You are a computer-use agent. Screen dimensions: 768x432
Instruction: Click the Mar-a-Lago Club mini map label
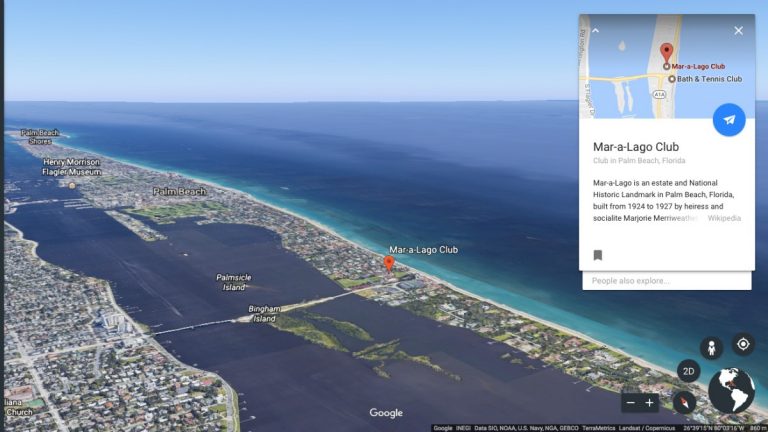[x=698, y=66]
